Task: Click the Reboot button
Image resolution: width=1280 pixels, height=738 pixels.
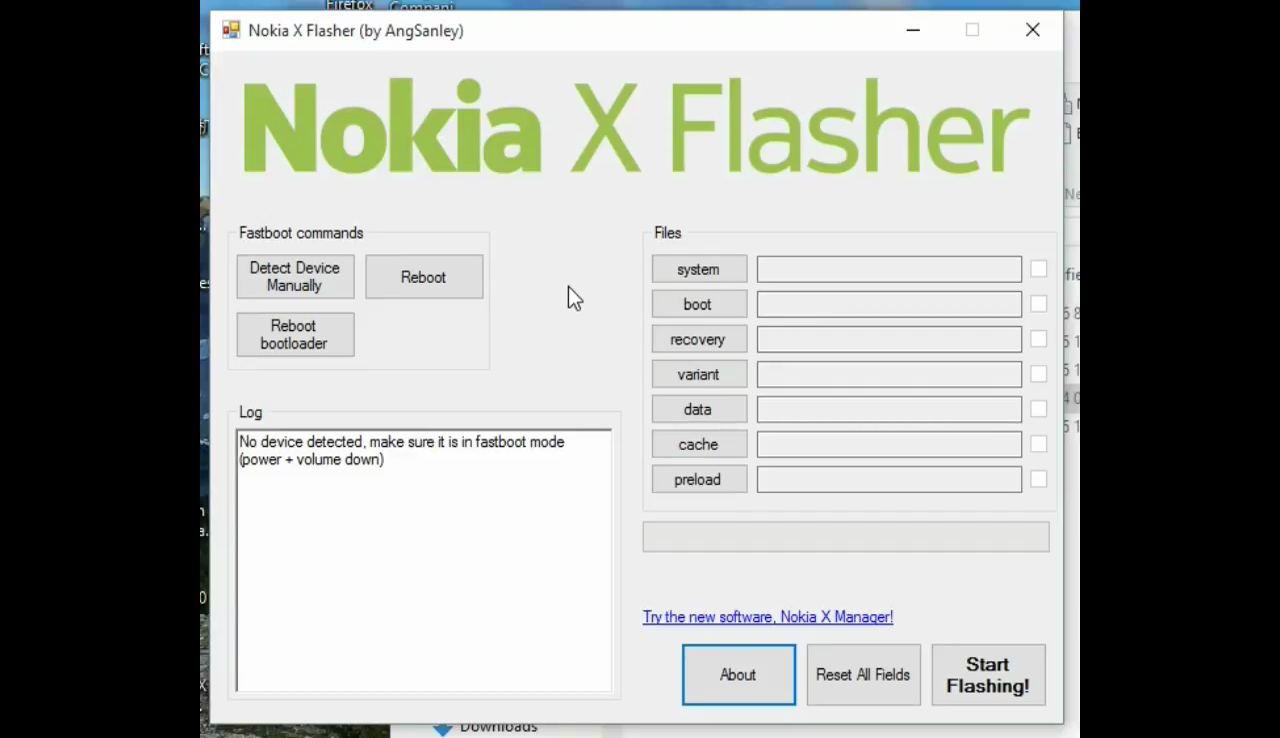Action: [x=424, y=277]
